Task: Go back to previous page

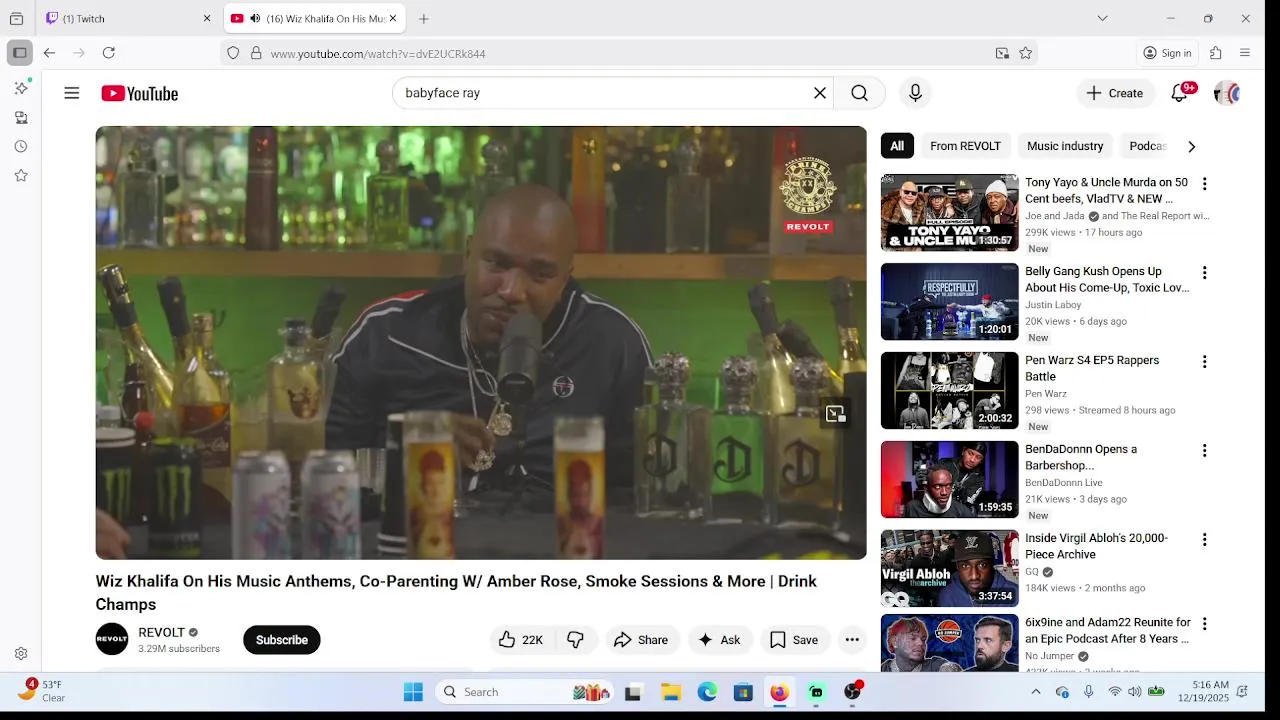Action: [x=49, y=53]
